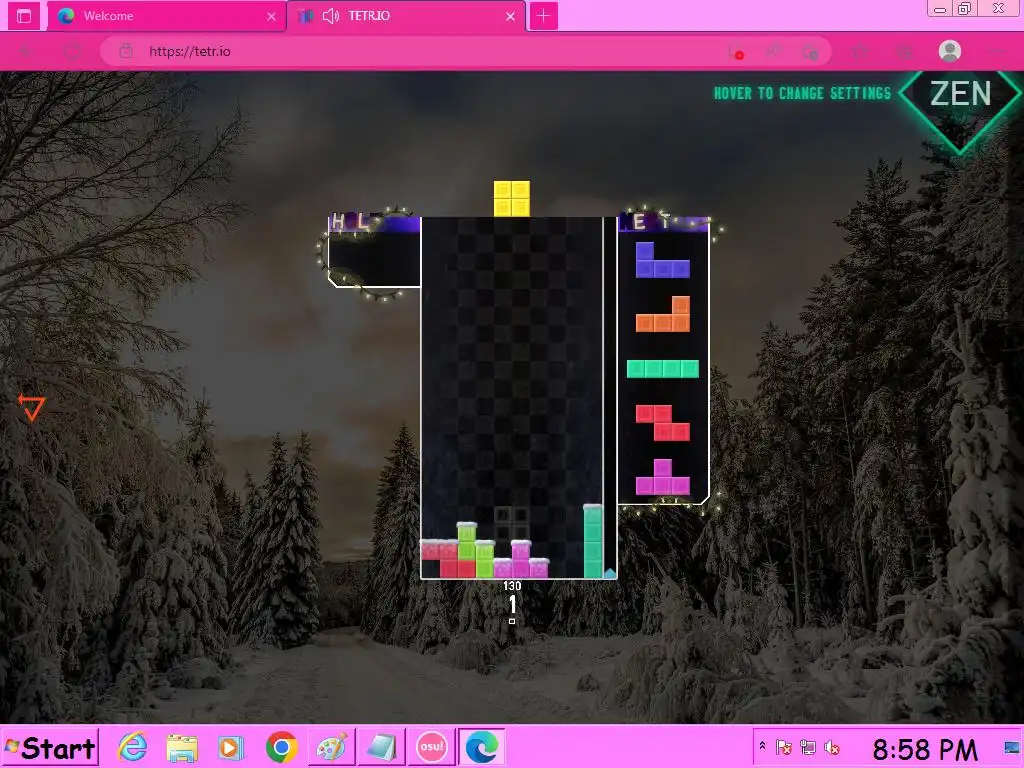The height and width of the screenshot is (768, 1024).
Task: Open Notepad from the taskbar
Action: click(381, 747)
